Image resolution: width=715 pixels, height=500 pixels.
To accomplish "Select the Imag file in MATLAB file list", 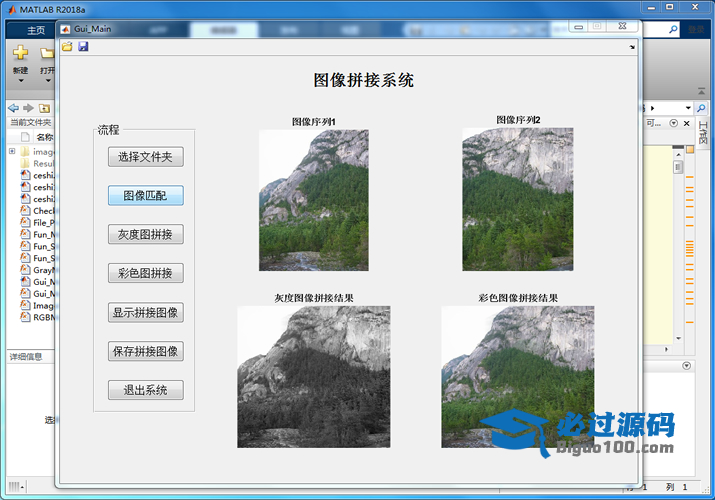I will [38, 305].
